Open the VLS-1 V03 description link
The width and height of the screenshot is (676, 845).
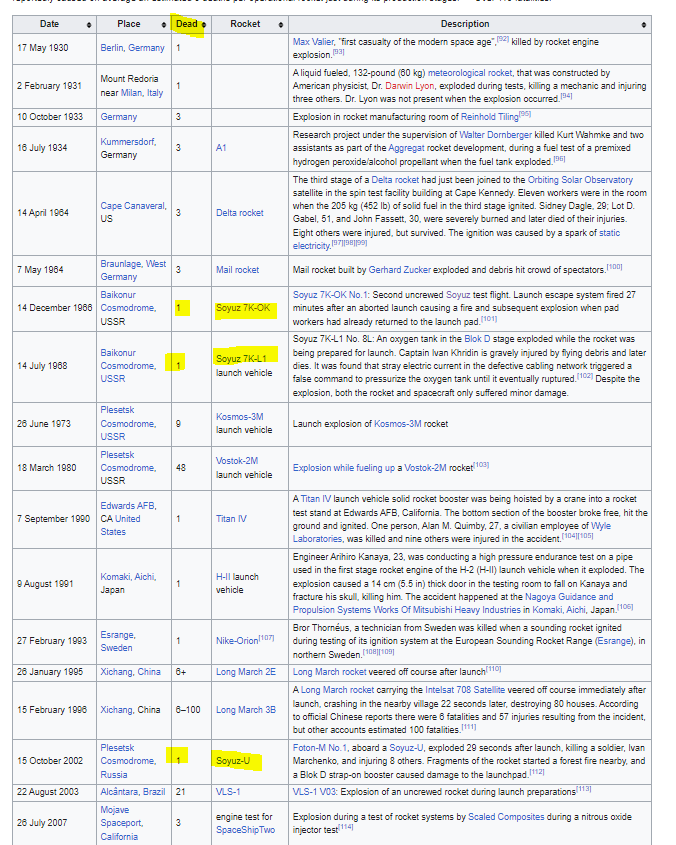point(314,792)
